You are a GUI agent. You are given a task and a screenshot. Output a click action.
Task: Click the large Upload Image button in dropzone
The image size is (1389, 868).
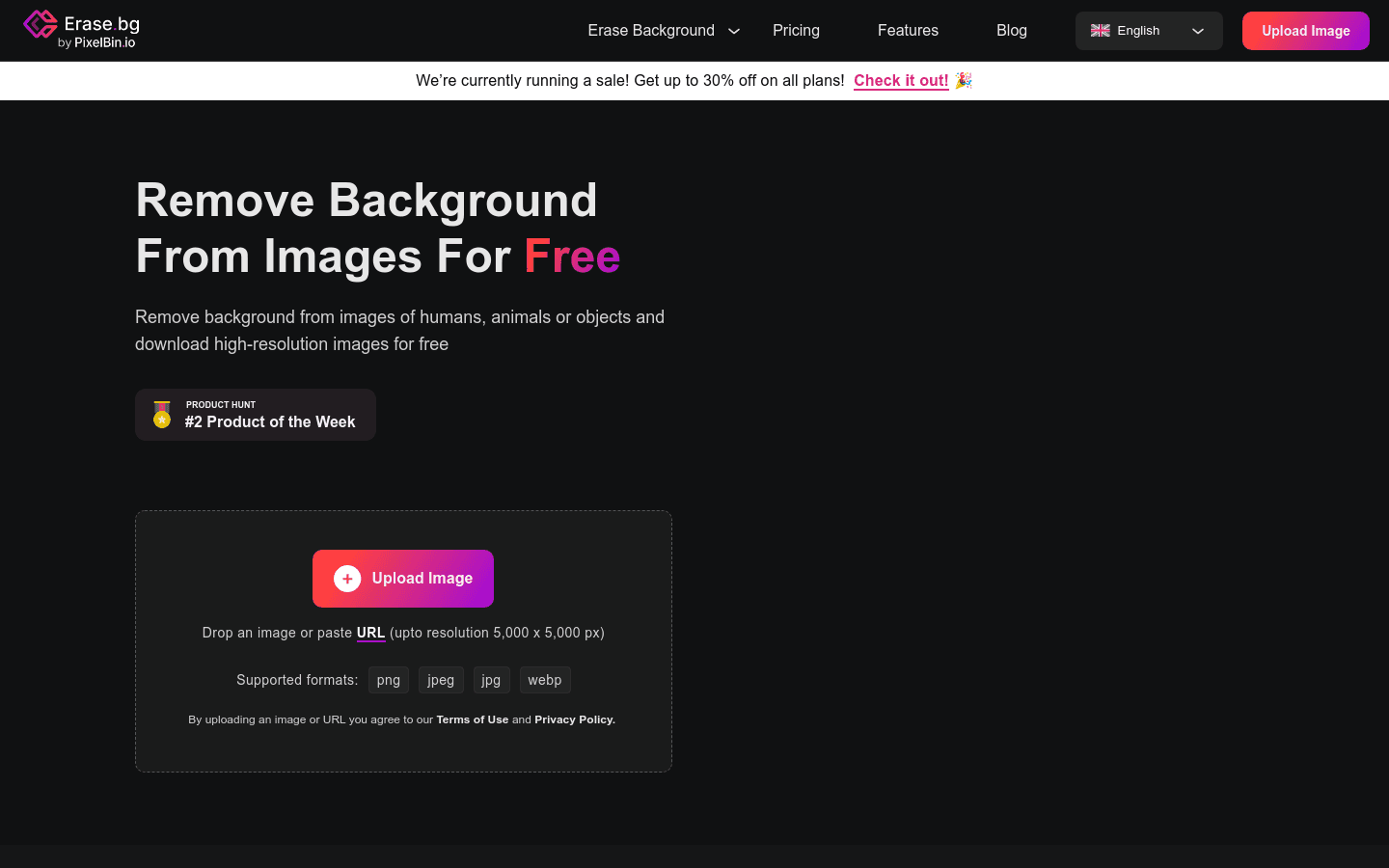pos(403,579)
